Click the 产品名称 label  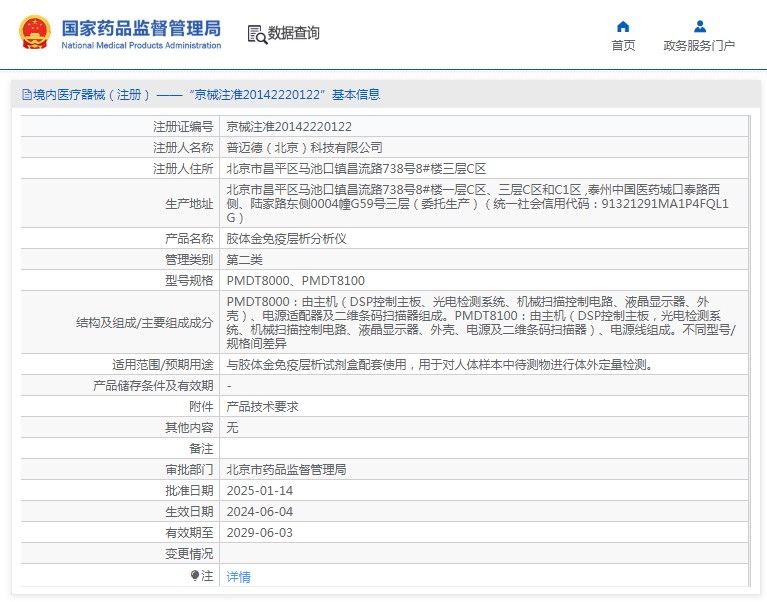point(189,239)
